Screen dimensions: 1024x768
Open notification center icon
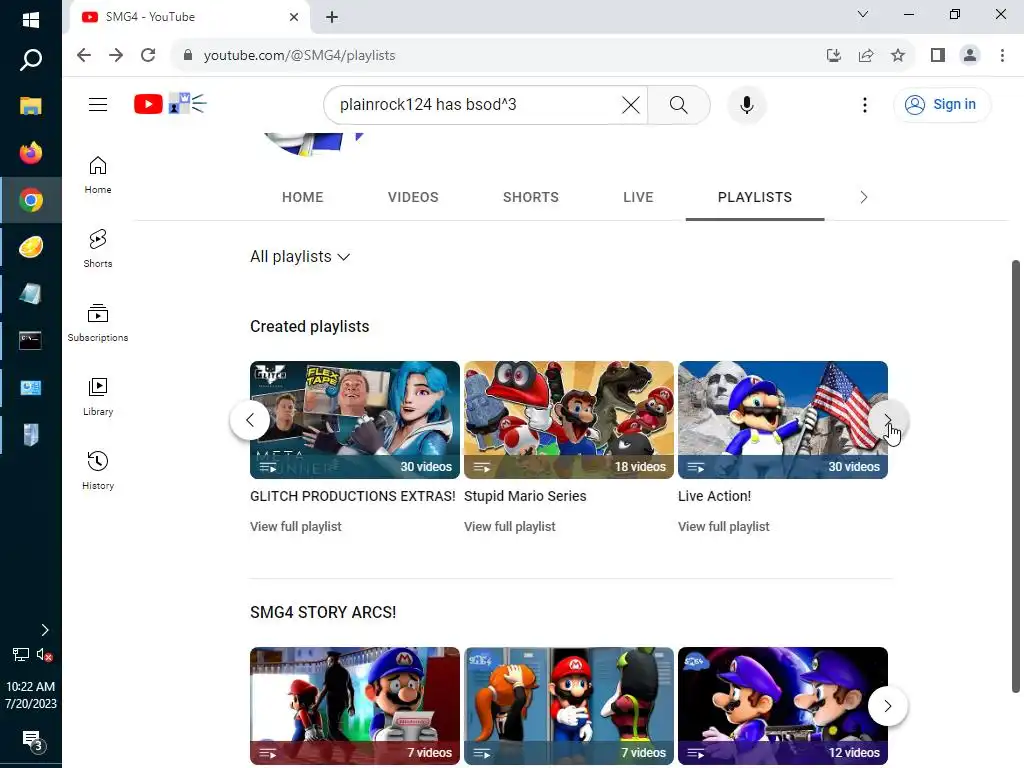33,741
